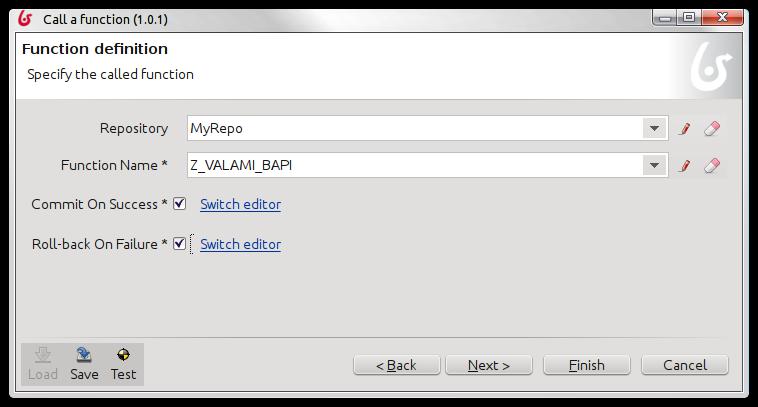Click Switch editor link for Roll-back On Failure
The height and width of the screenshot is (407, 758).
click(240, 245)
